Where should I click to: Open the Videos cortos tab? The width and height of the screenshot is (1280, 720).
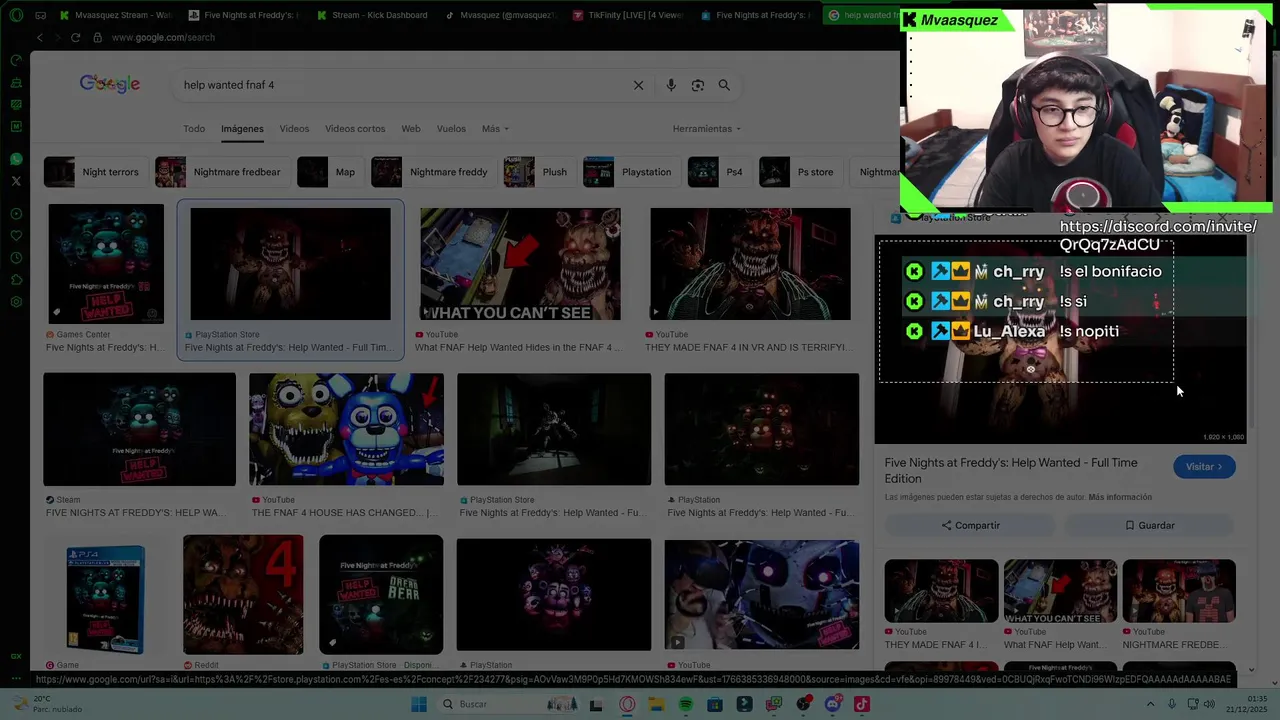(x=355, y=129)
